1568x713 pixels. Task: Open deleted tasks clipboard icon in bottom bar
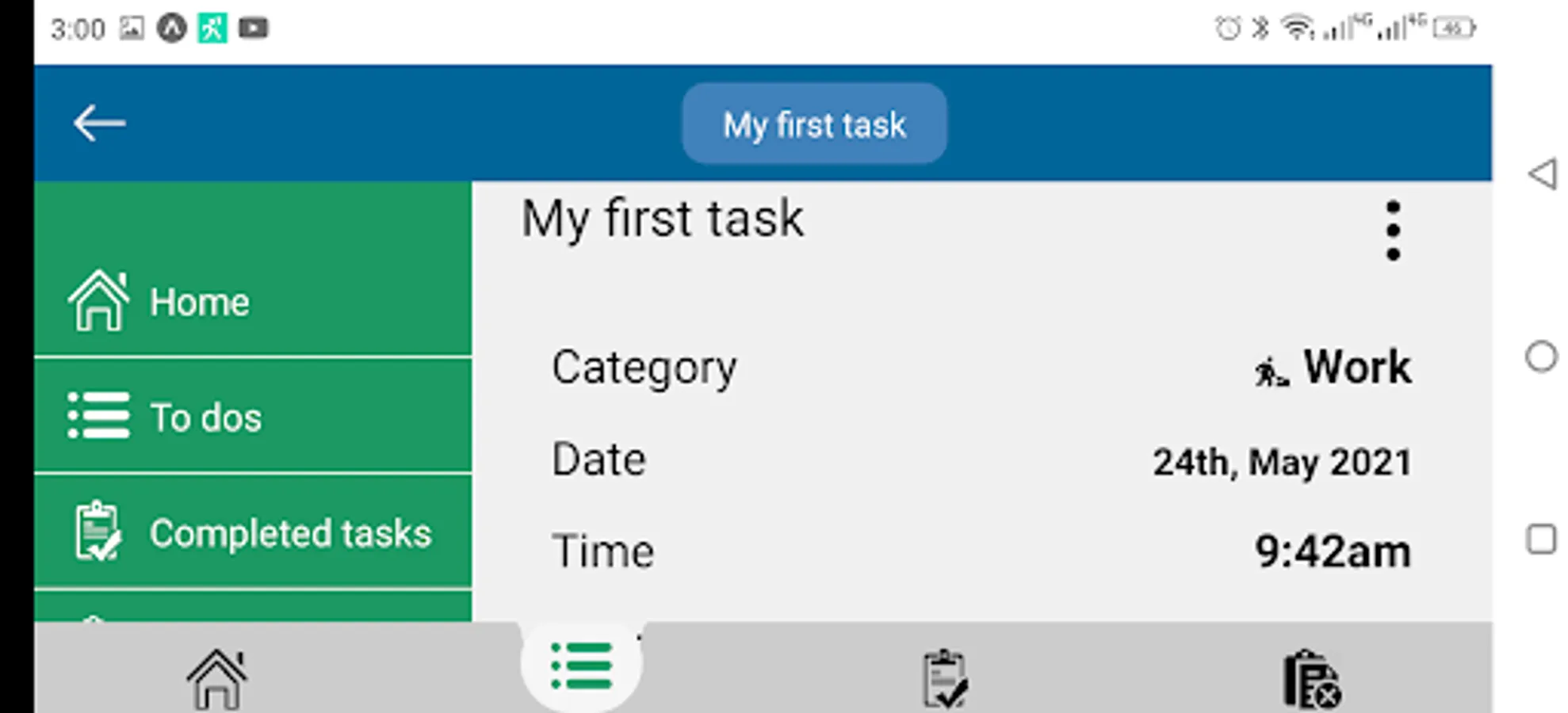1311,678
